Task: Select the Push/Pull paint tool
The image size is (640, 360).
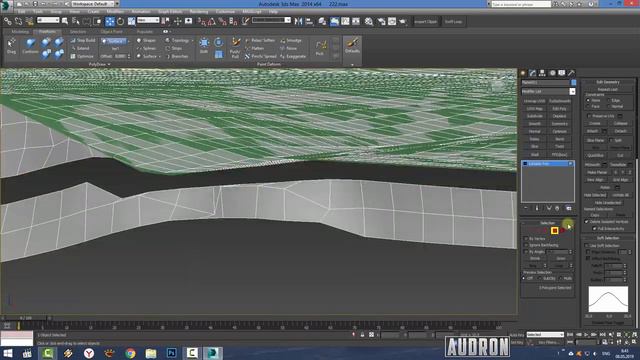Action: click(235, 47)
